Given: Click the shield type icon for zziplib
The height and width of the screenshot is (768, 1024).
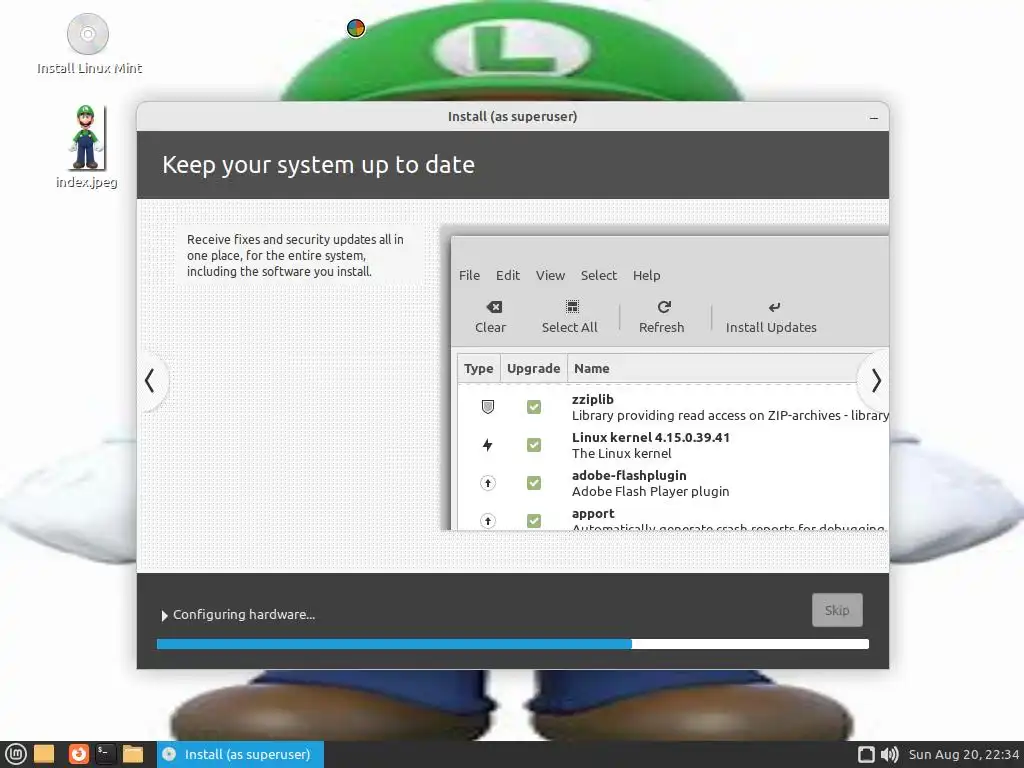Looking at the screenshot, I should 487,407.
